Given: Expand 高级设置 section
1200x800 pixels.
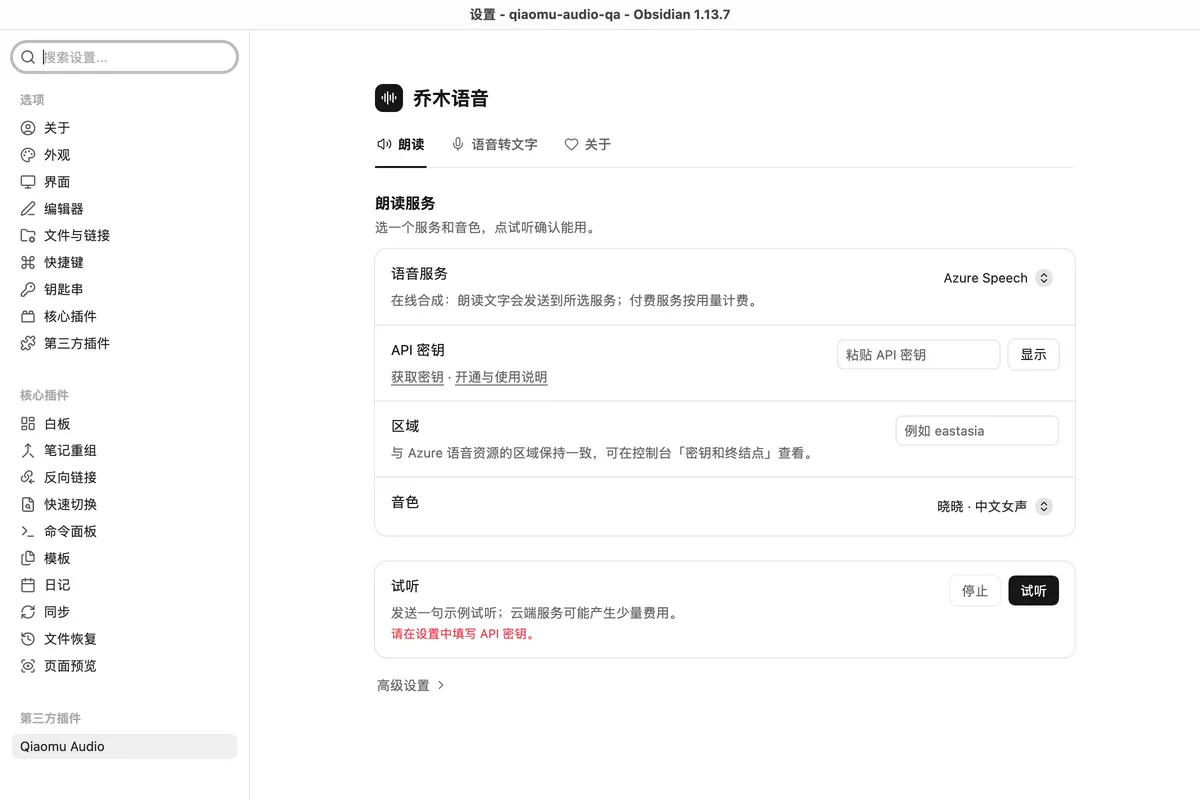Looking at the screenshot, I should (411, 685).
